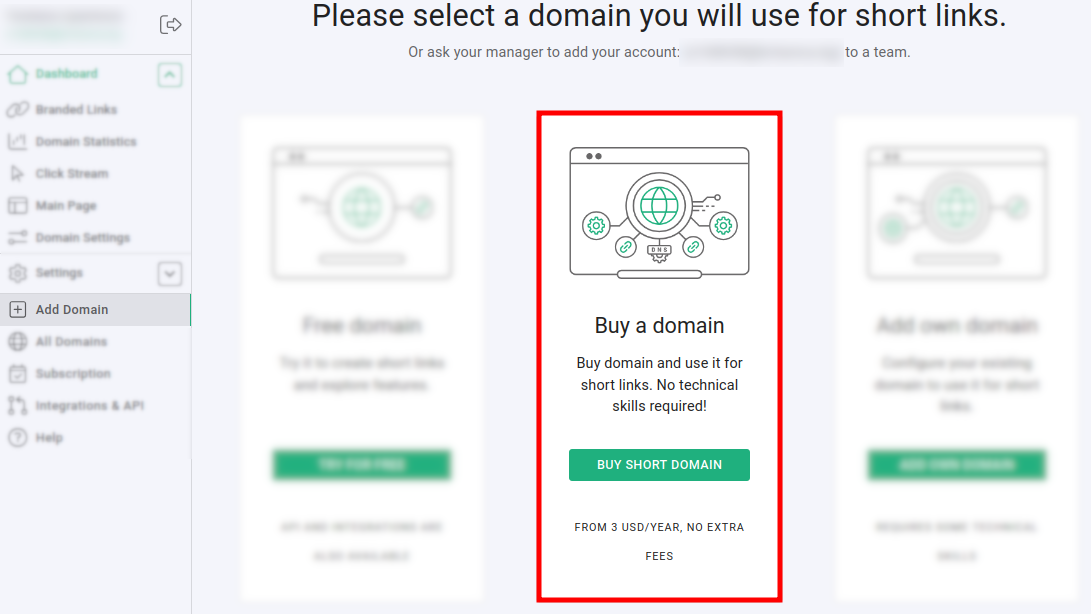Click the Try for Free button

(x=361, y=465)
